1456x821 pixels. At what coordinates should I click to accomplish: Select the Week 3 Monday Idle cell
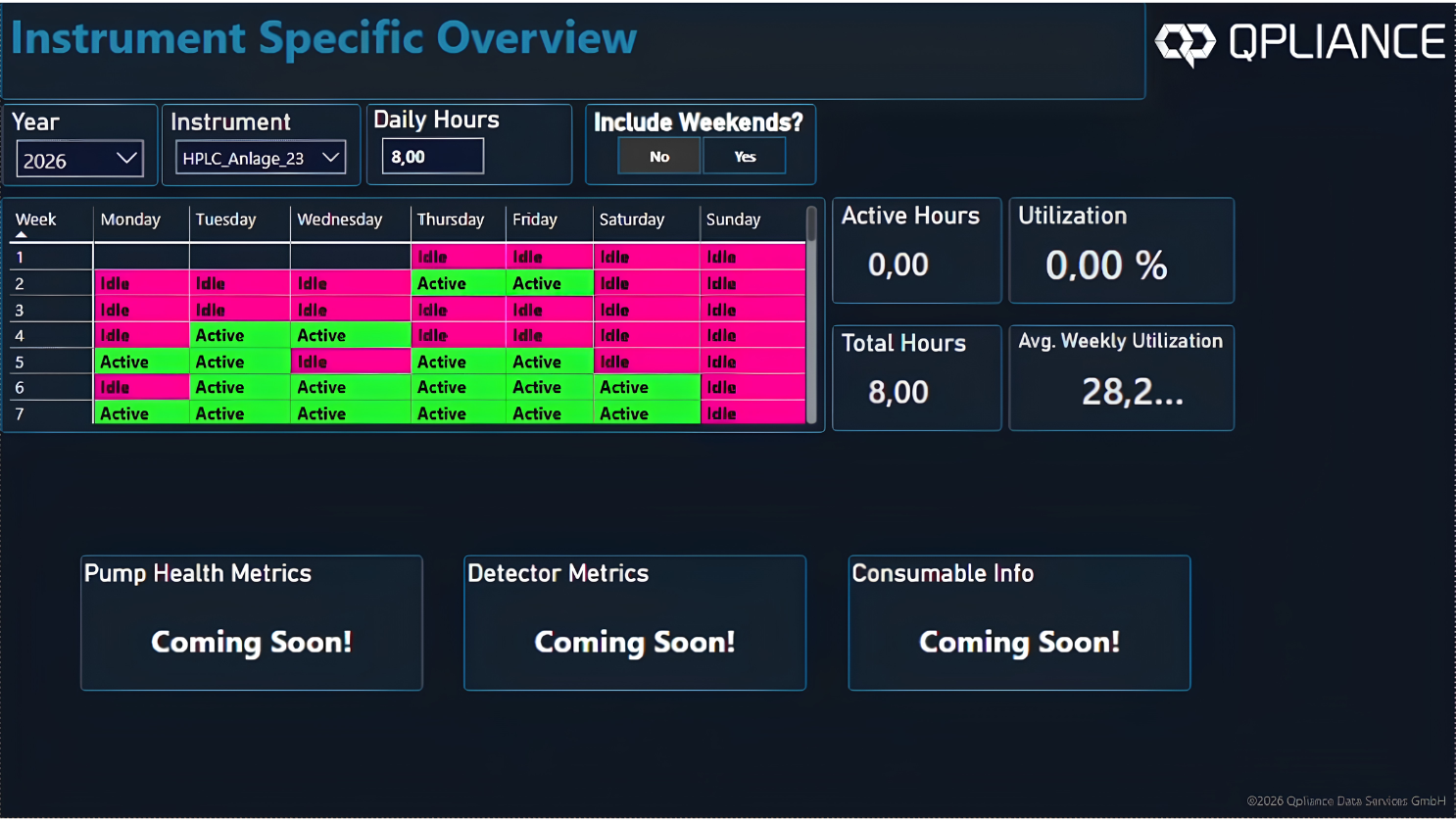coord(141,310)
